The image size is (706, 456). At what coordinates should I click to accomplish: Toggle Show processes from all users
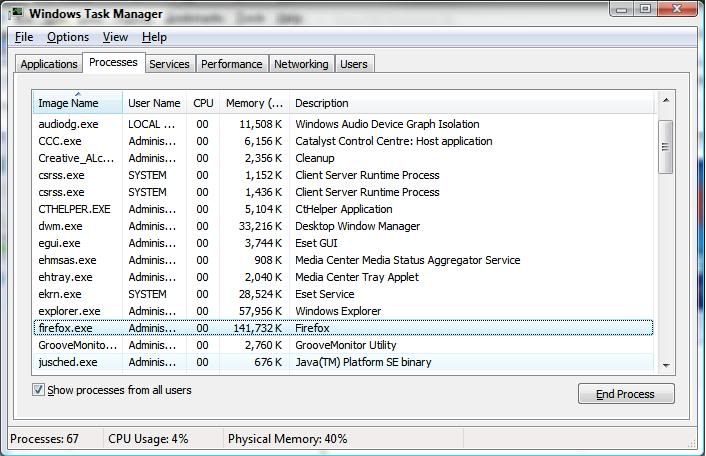(39, 390)
